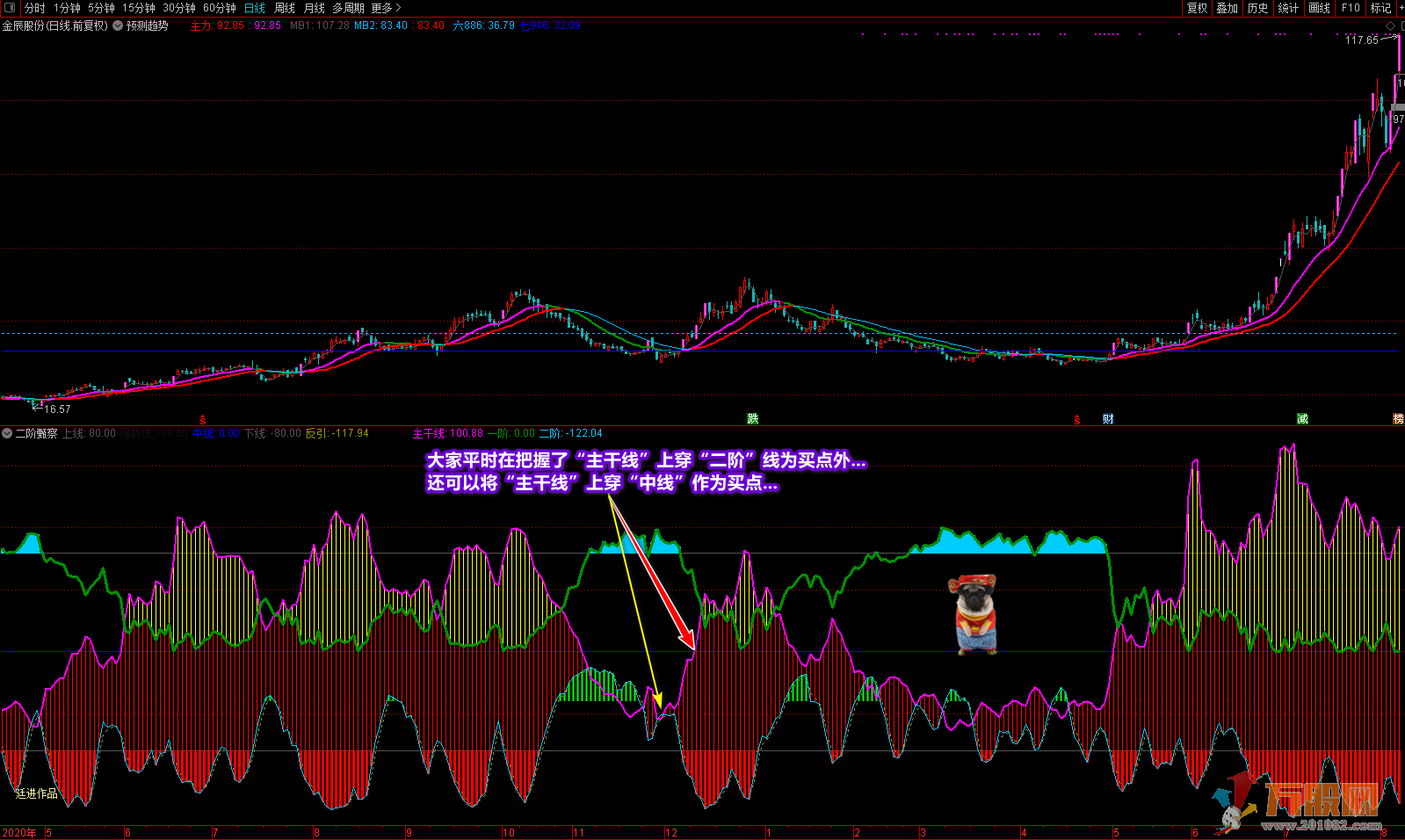Expand the 更多 periods dropdown

pyautogui.click(x=386, y=8)
